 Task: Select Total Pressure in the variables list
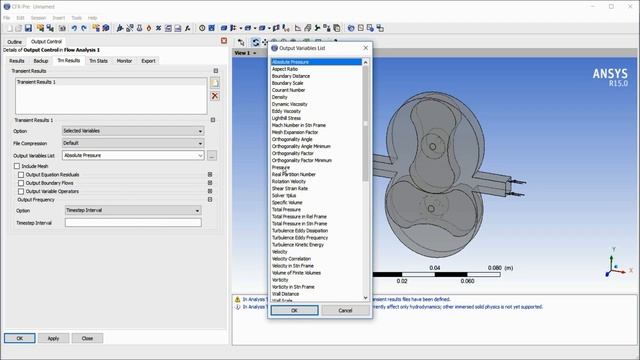pyautogui.click(x=287, y=209)
